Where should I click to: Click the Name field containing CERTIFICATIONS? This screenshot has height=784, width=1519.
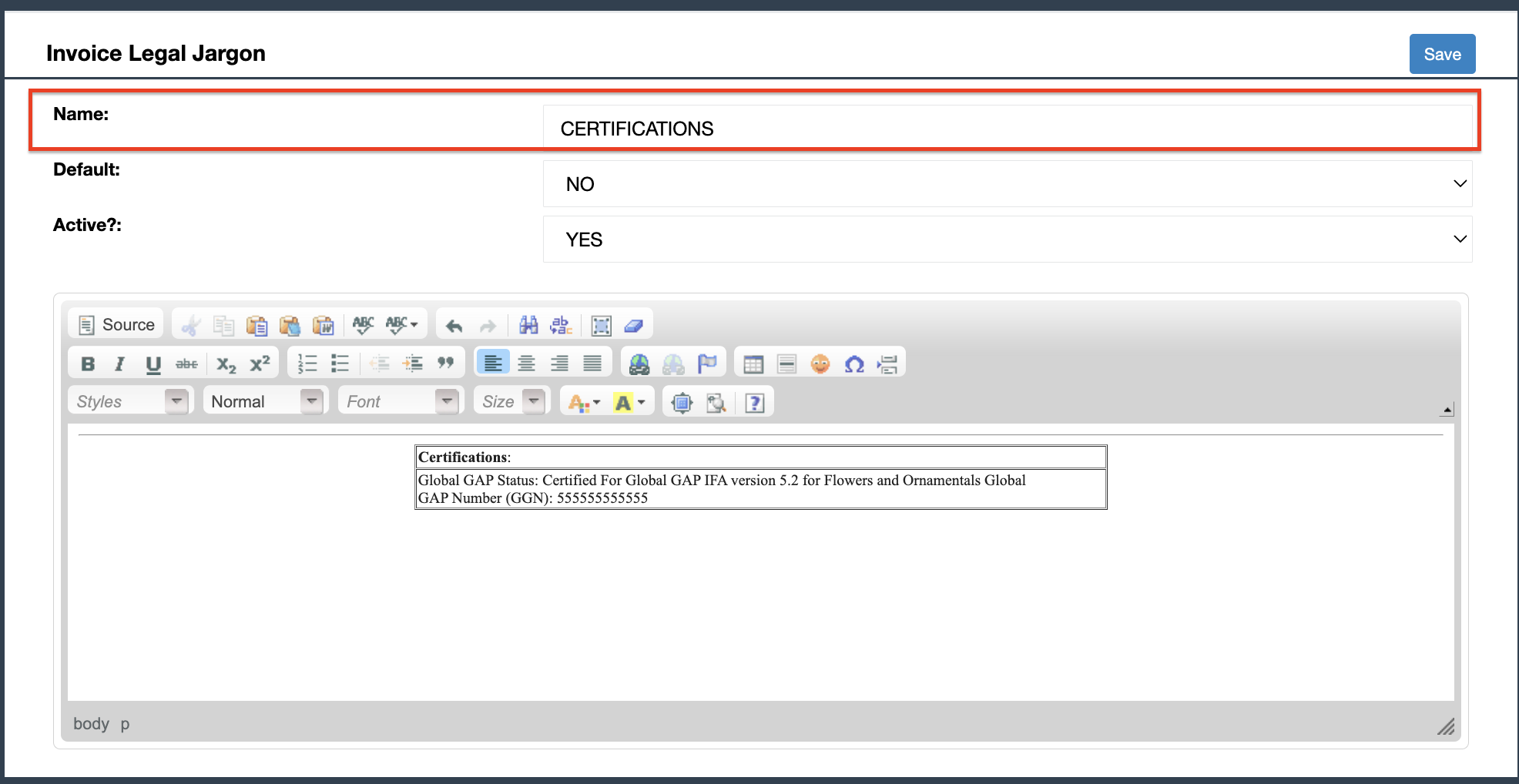tap(1007, 129)
